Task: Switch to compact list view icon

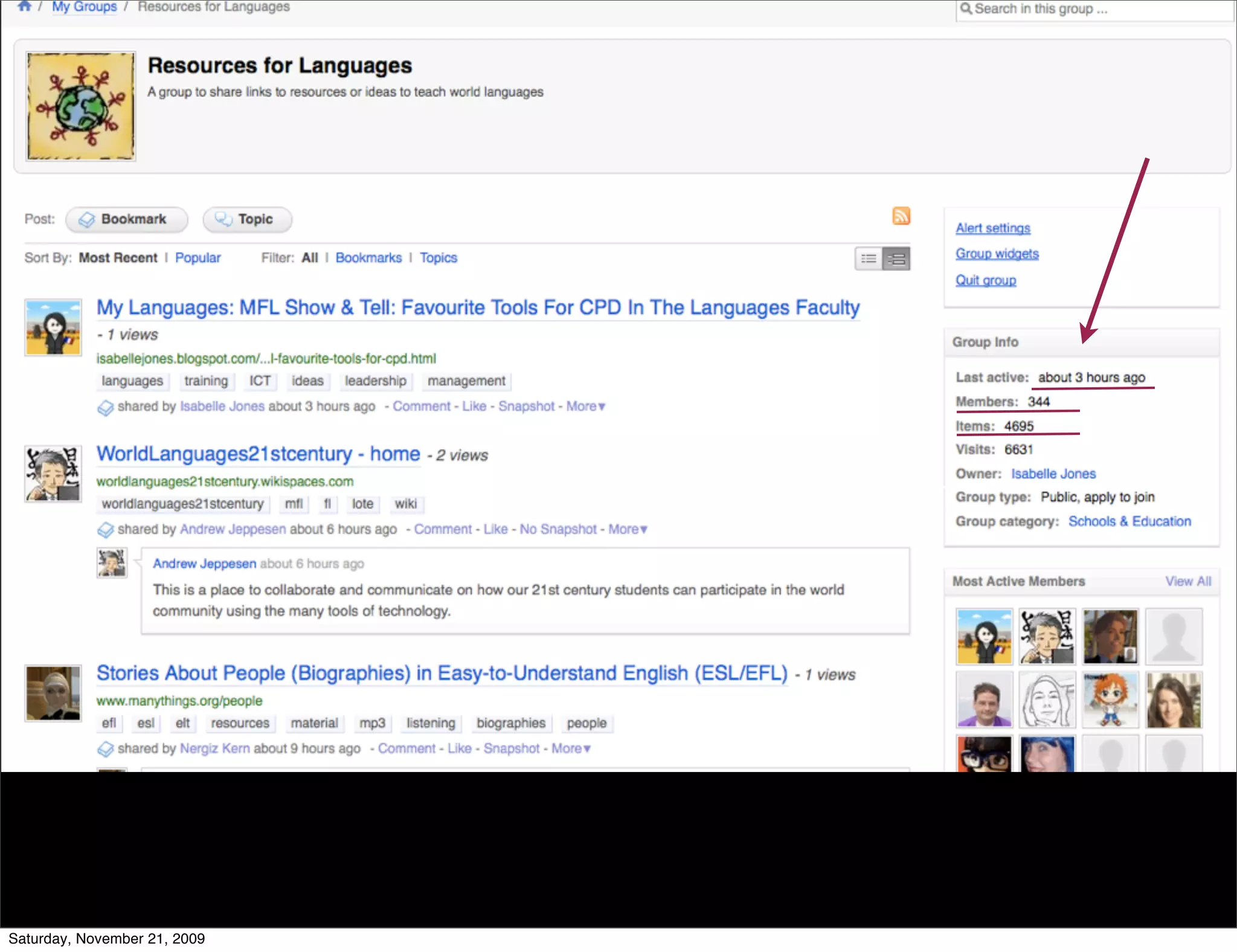Action: tap(869, 259)
